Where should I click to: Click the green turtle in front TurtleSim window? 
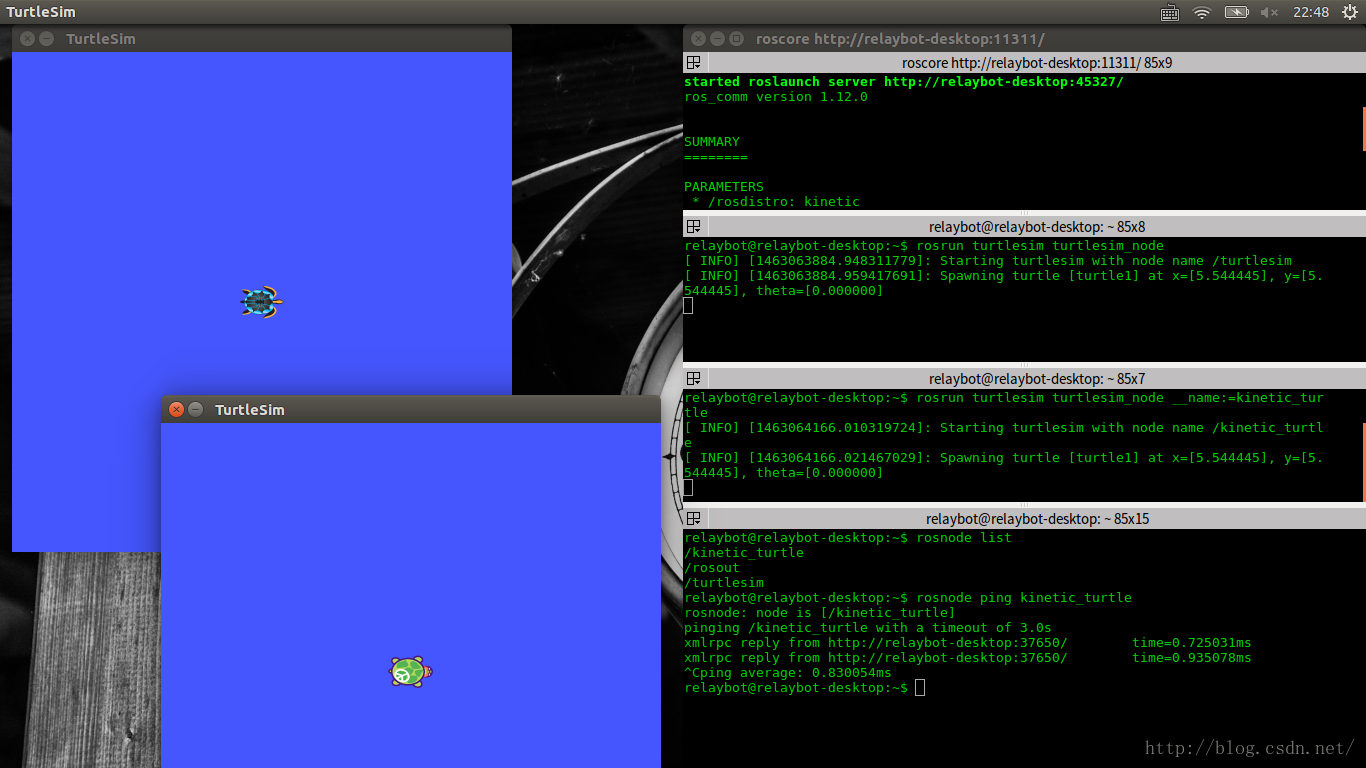[x=410, y=672]
